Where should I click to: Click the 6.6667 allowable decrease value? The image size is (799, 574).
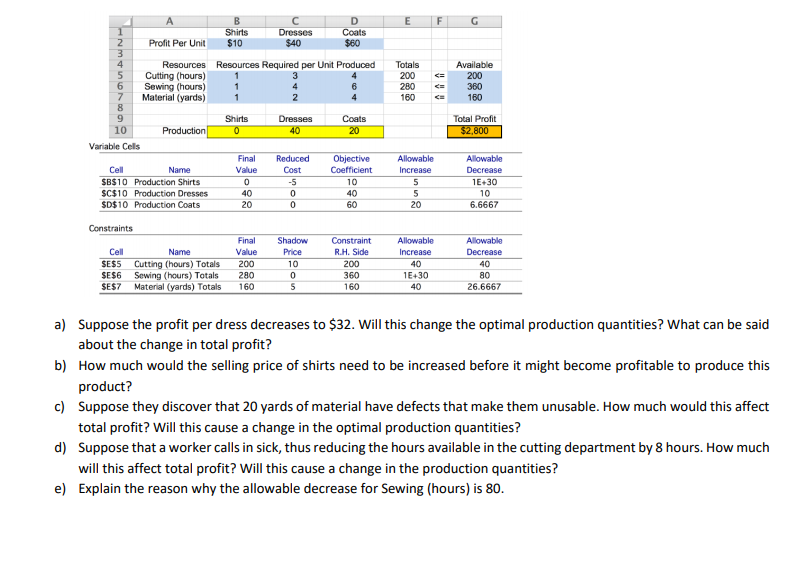pyautogui.click(x=484, y=205)
